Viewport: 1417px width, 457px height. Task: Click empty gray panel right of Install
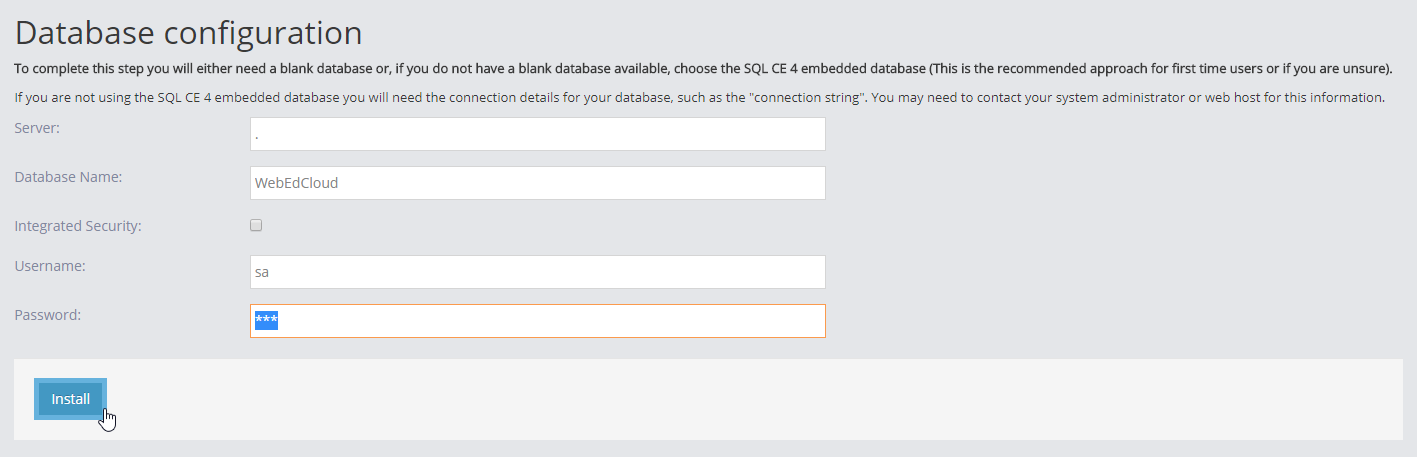pos(750,399)
